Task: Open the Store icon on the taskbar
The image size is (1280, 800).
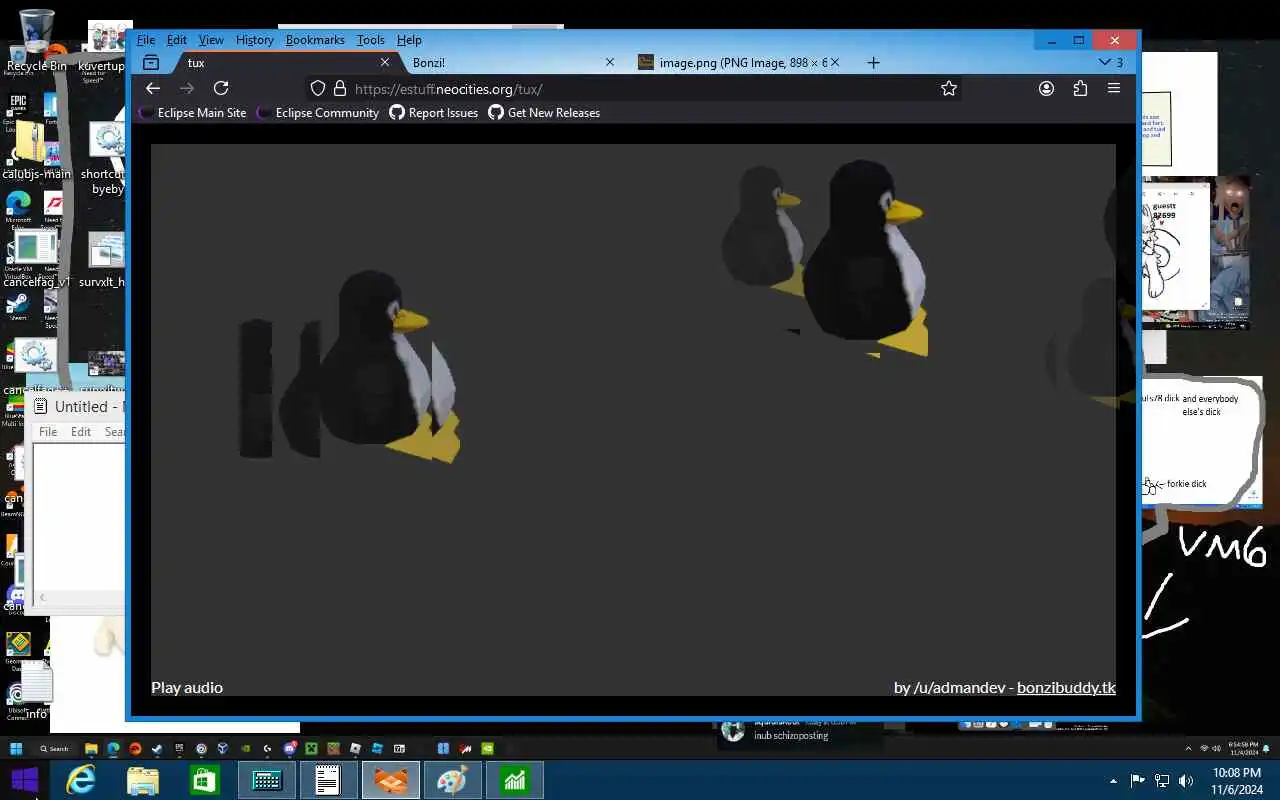Action: (205, 780)
